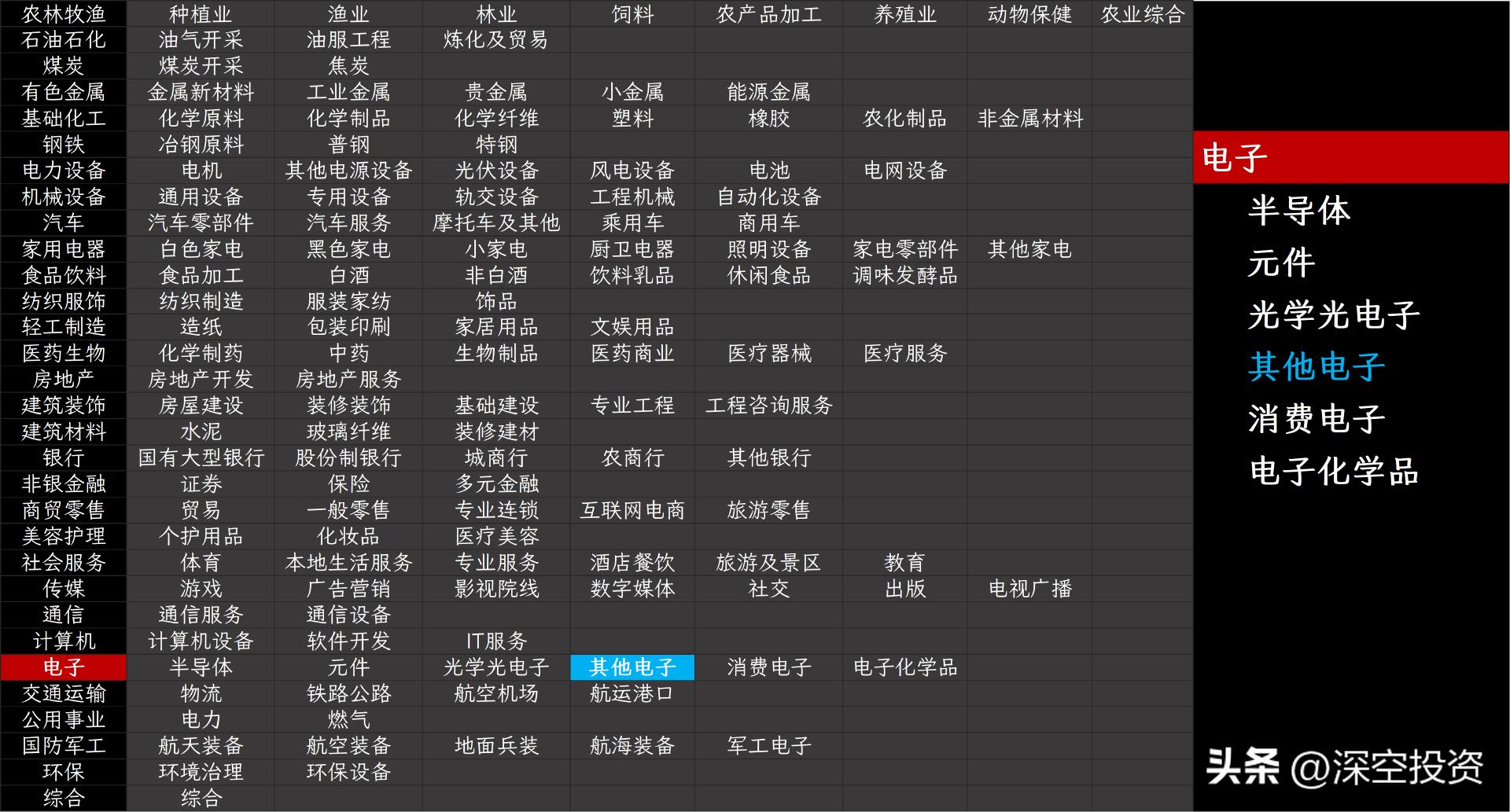Click the 消费电子 cell in the table

pyautogui.click(x=768, y=667)
